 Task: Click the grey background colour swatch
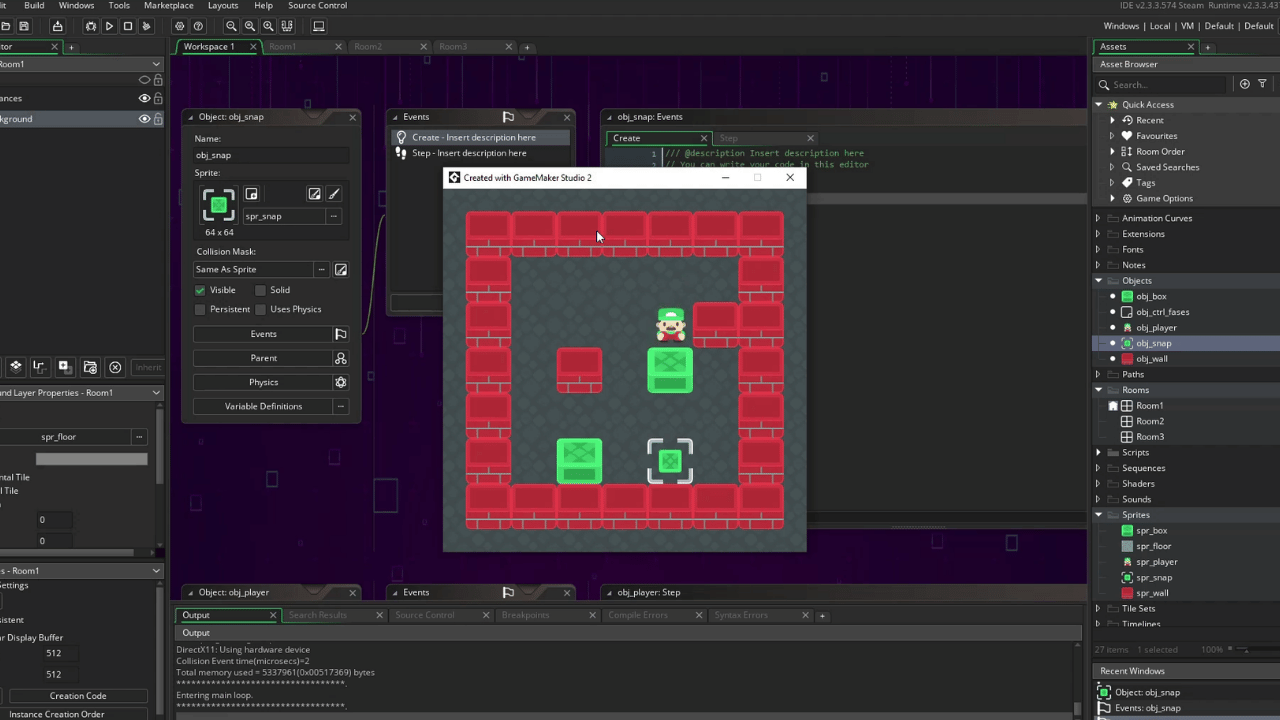(91, 459)
